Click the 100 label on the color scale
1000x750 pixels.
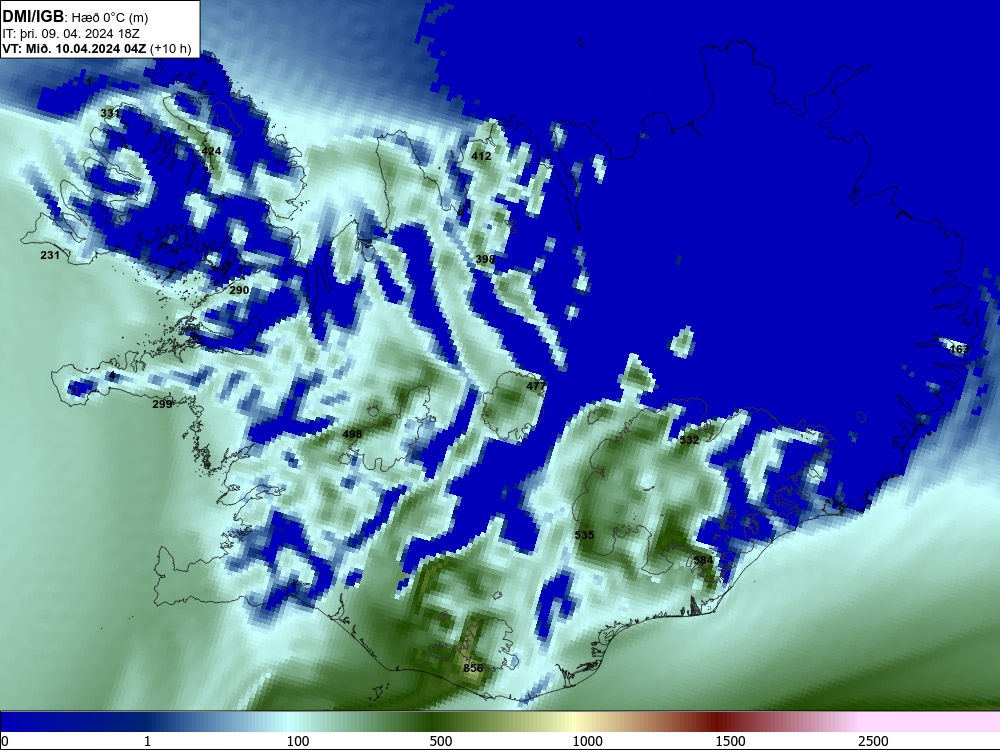point(298,741)
